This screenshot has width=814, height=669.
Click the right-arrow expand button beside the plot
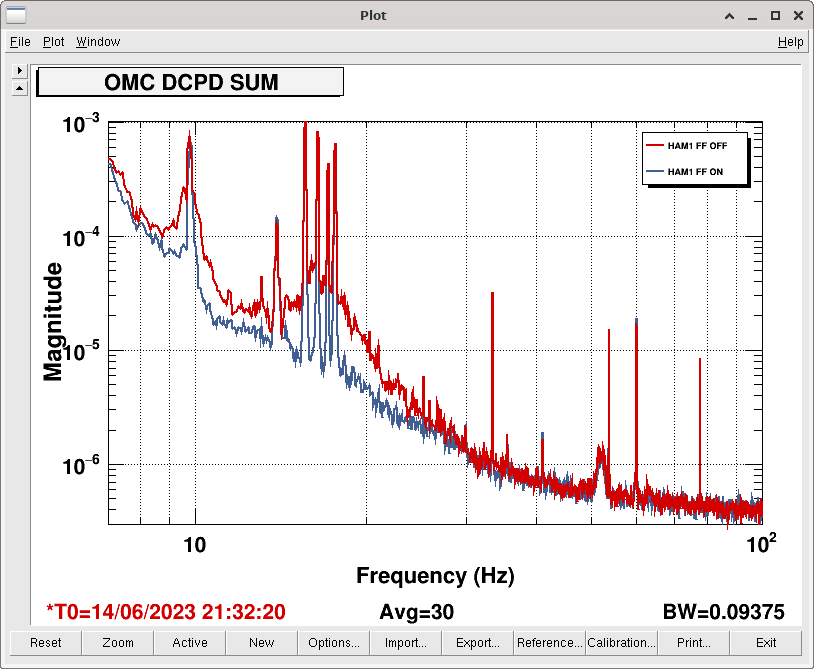pyautogui.click(x=19, y=71)
